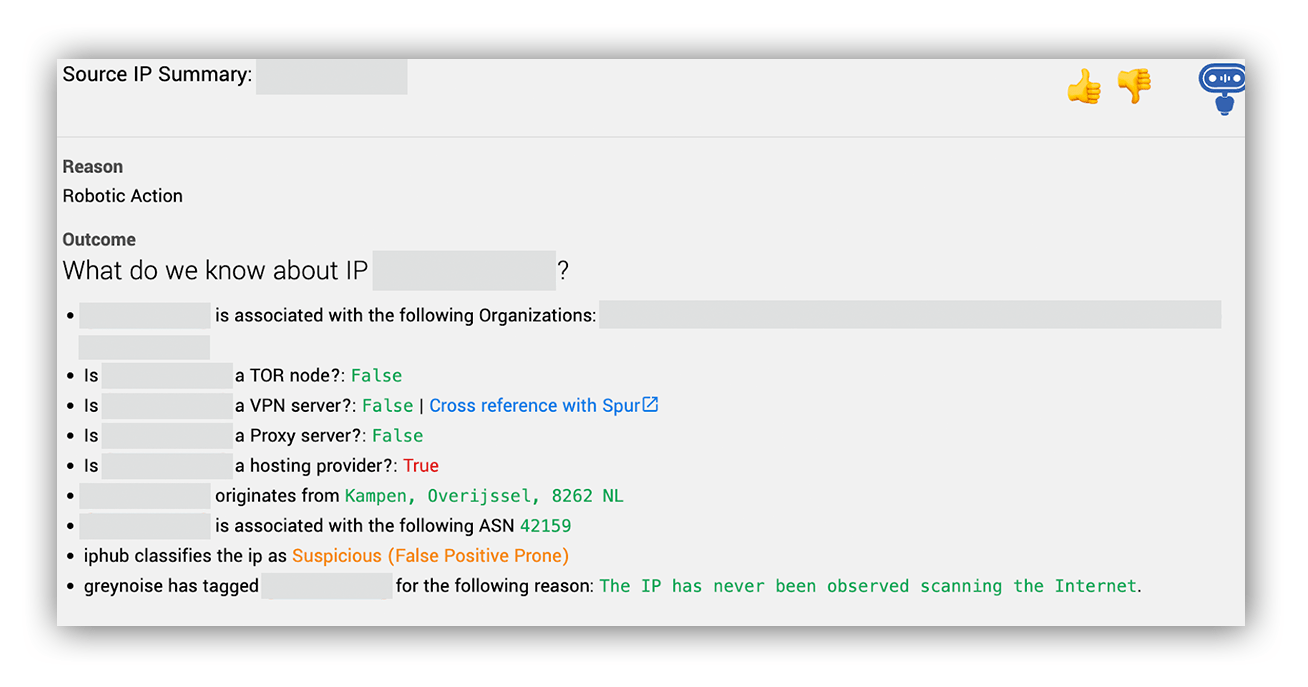Select the Robotic Action reason text
This screenshot has width=1308, height=687.
point(123,196)
